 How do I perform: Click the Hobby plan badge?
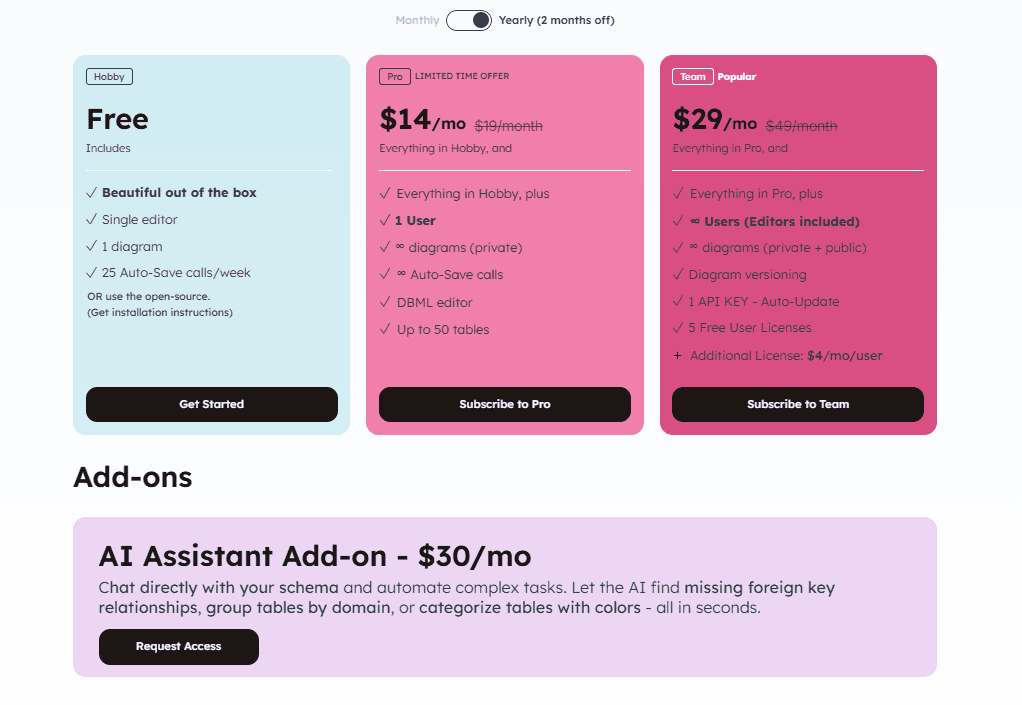tap(109, 77)
